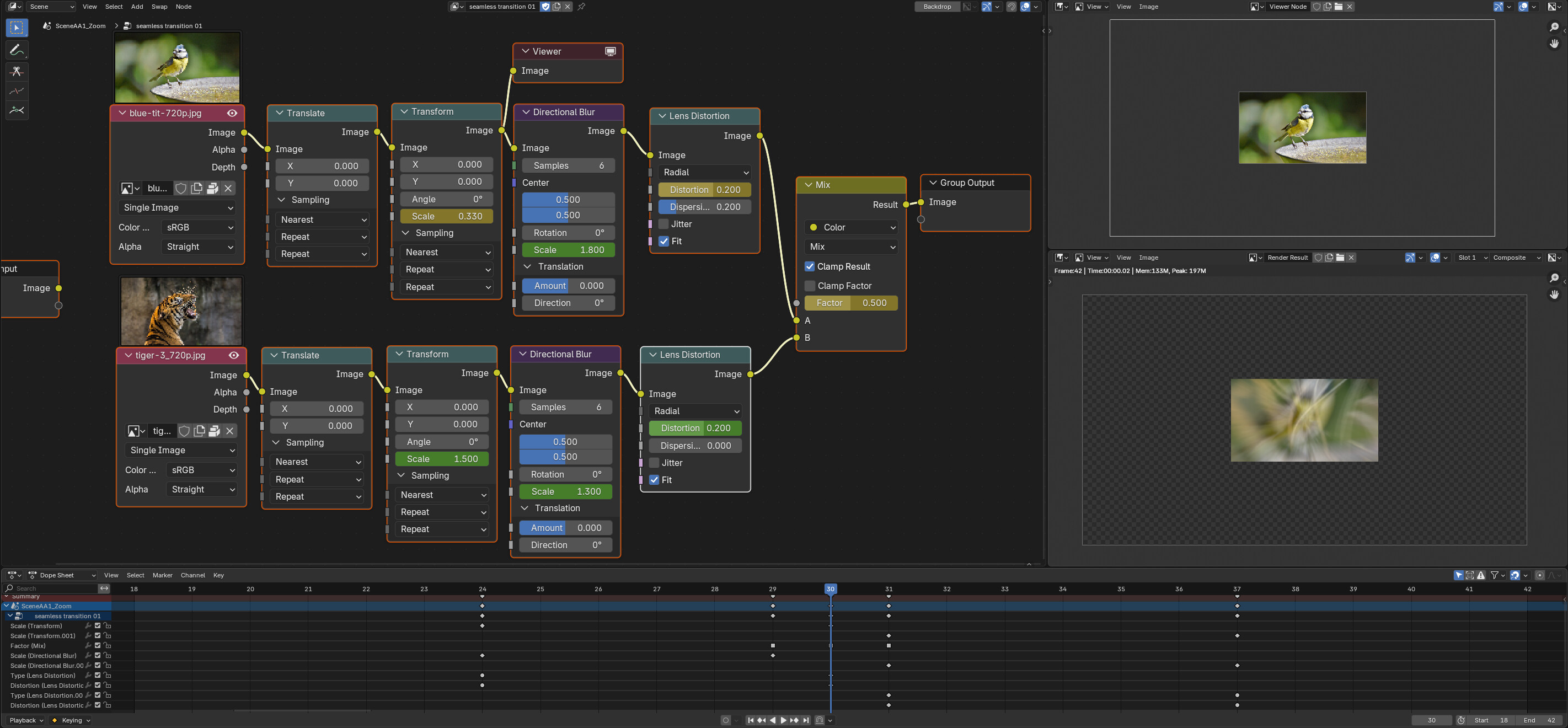Open the Radial dropdown on upper Lens Distortion
This screenshot has width=1568, height=728.
[704, 172]
